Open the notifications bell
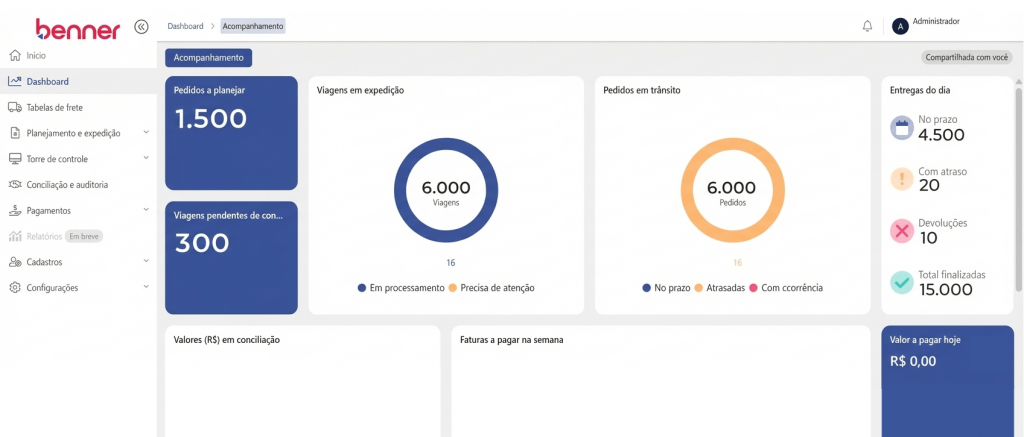 click(x=867, y=26)
